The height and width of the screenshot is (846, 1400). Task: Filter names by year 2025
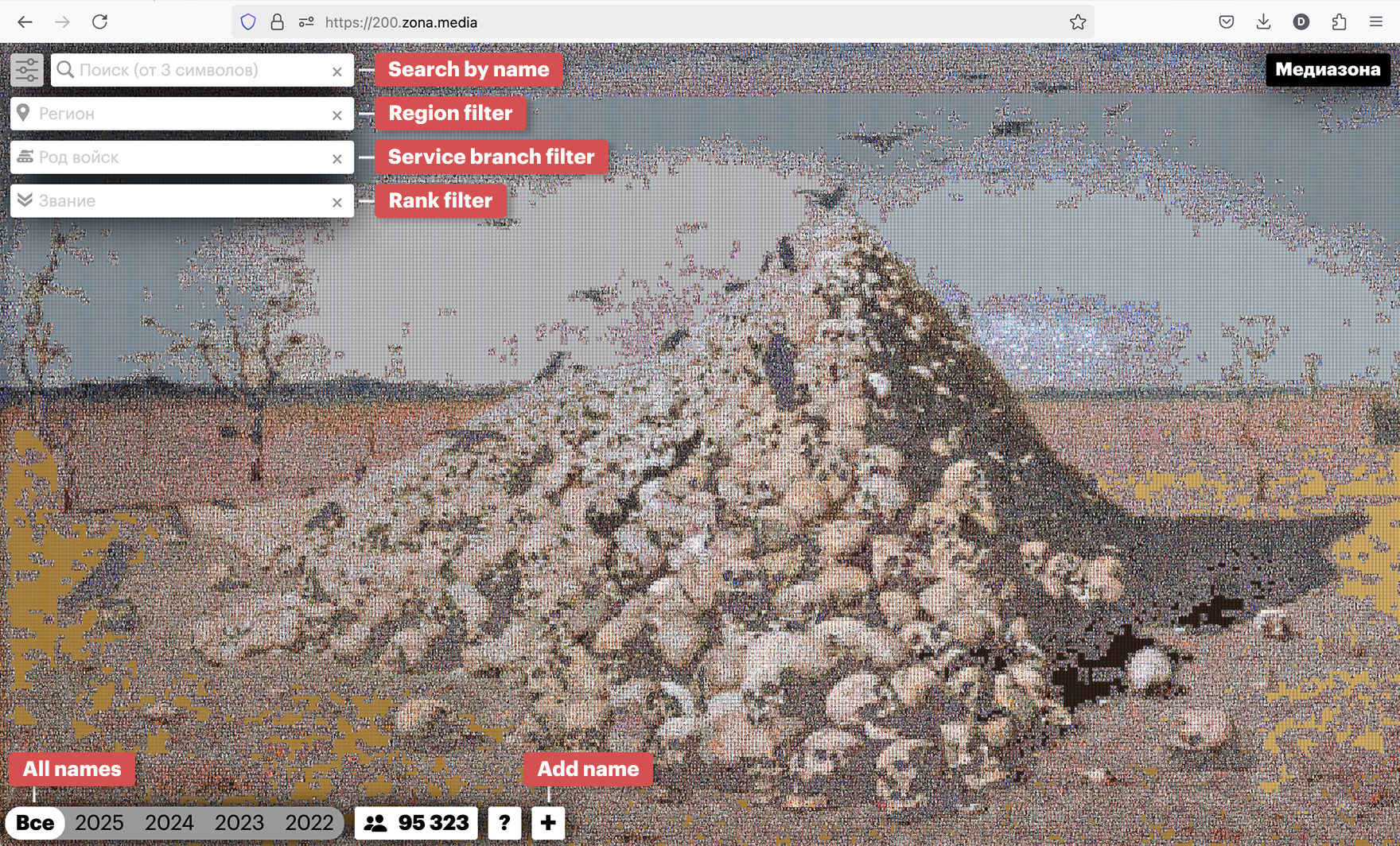coord(99,823)
